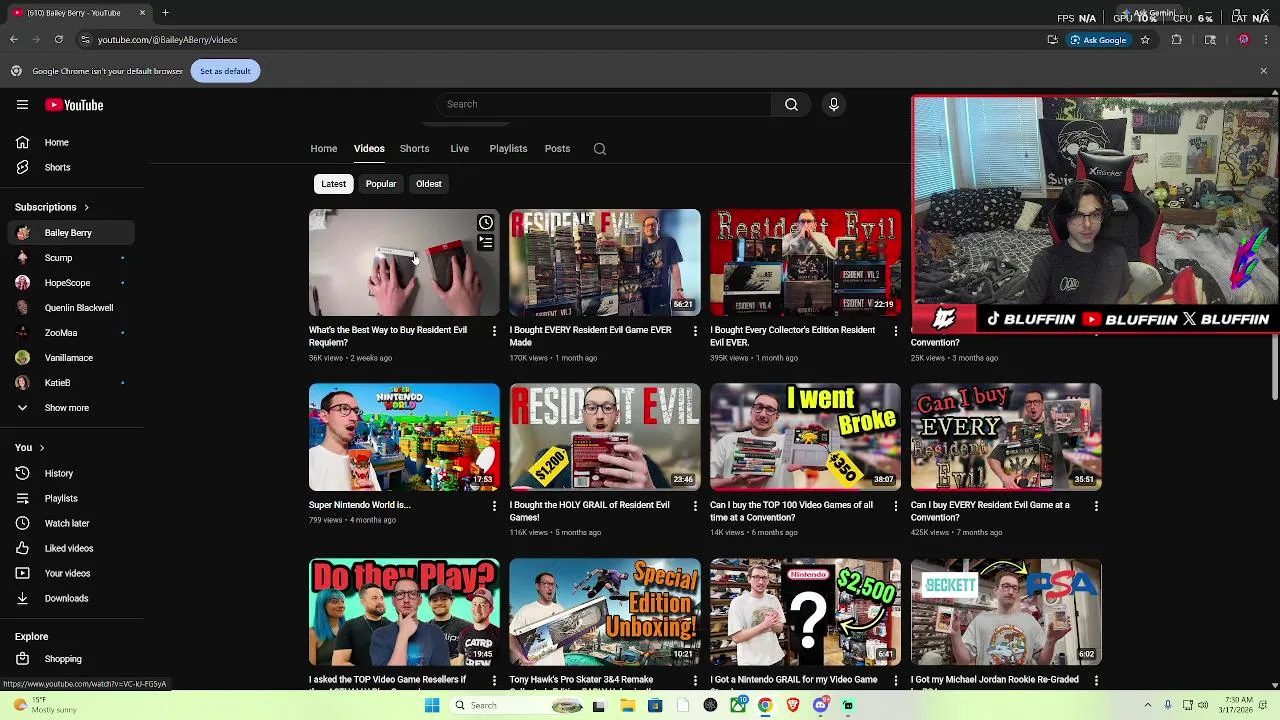1280x720 pixels.
Task: Open options for Collector's Edition Resident Evil video
Action: [x=895, y=330]
